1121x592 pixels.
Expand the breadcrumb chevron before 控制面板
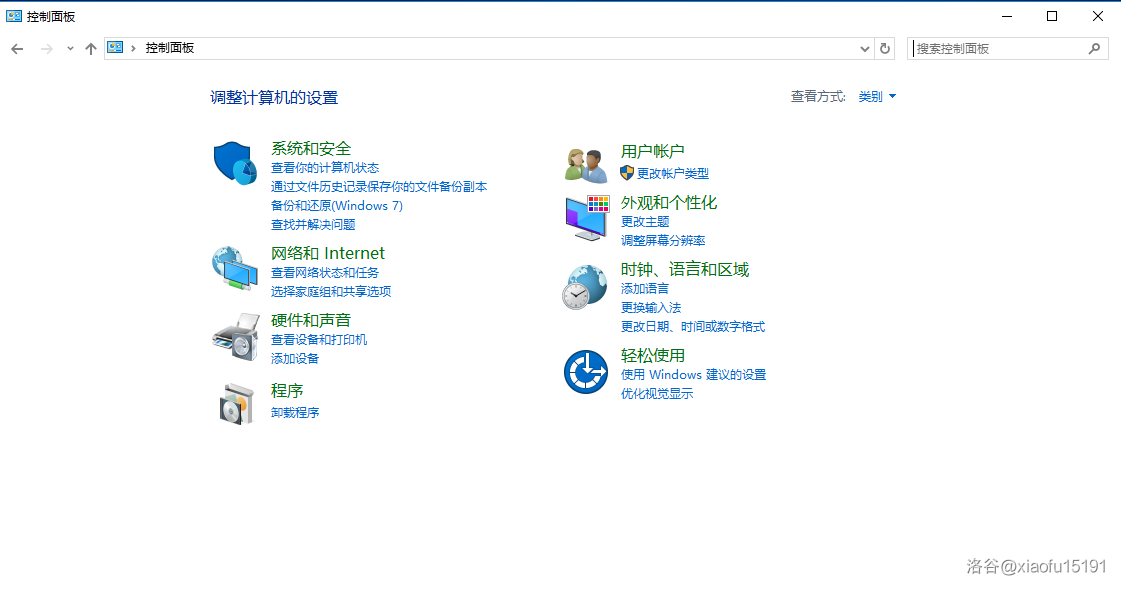(x=133, y=48)
